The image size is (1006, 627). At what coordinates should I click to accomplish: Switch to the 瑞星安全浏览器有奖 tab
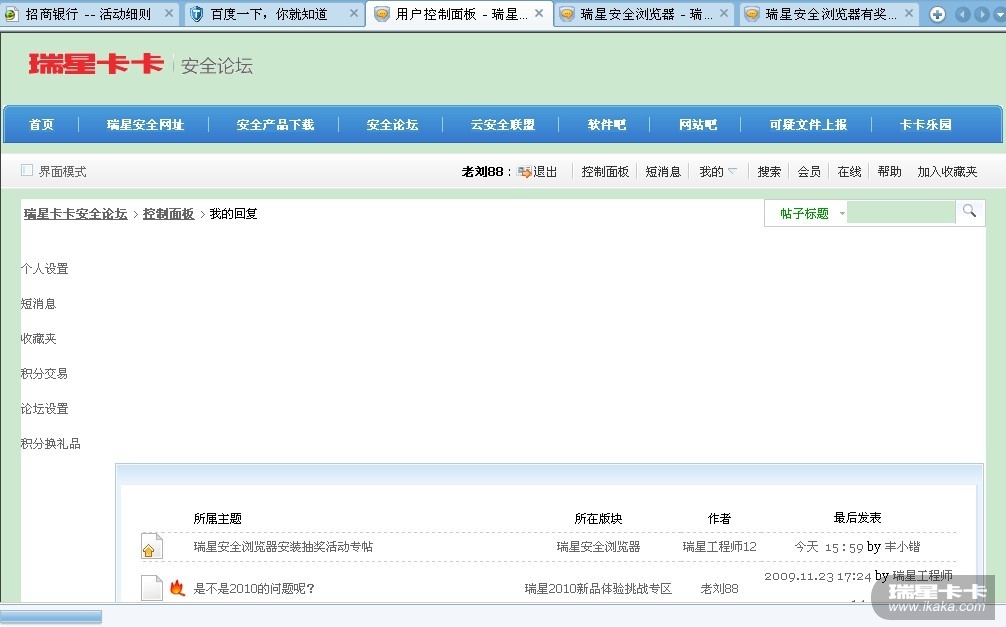[x=831, y=14]
